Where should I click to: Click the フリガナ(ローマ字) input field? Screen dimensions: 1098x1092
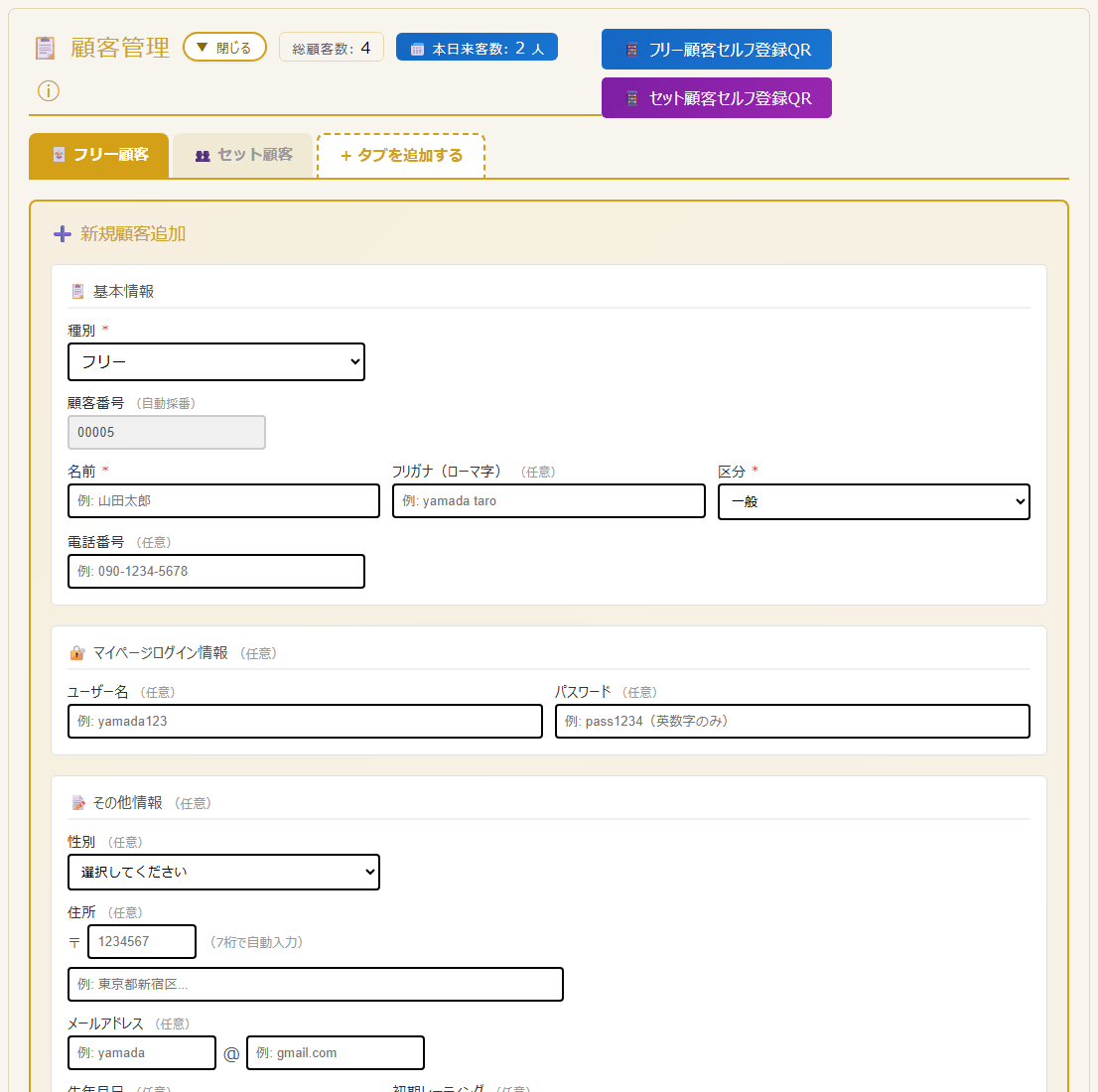click(548, 500)
